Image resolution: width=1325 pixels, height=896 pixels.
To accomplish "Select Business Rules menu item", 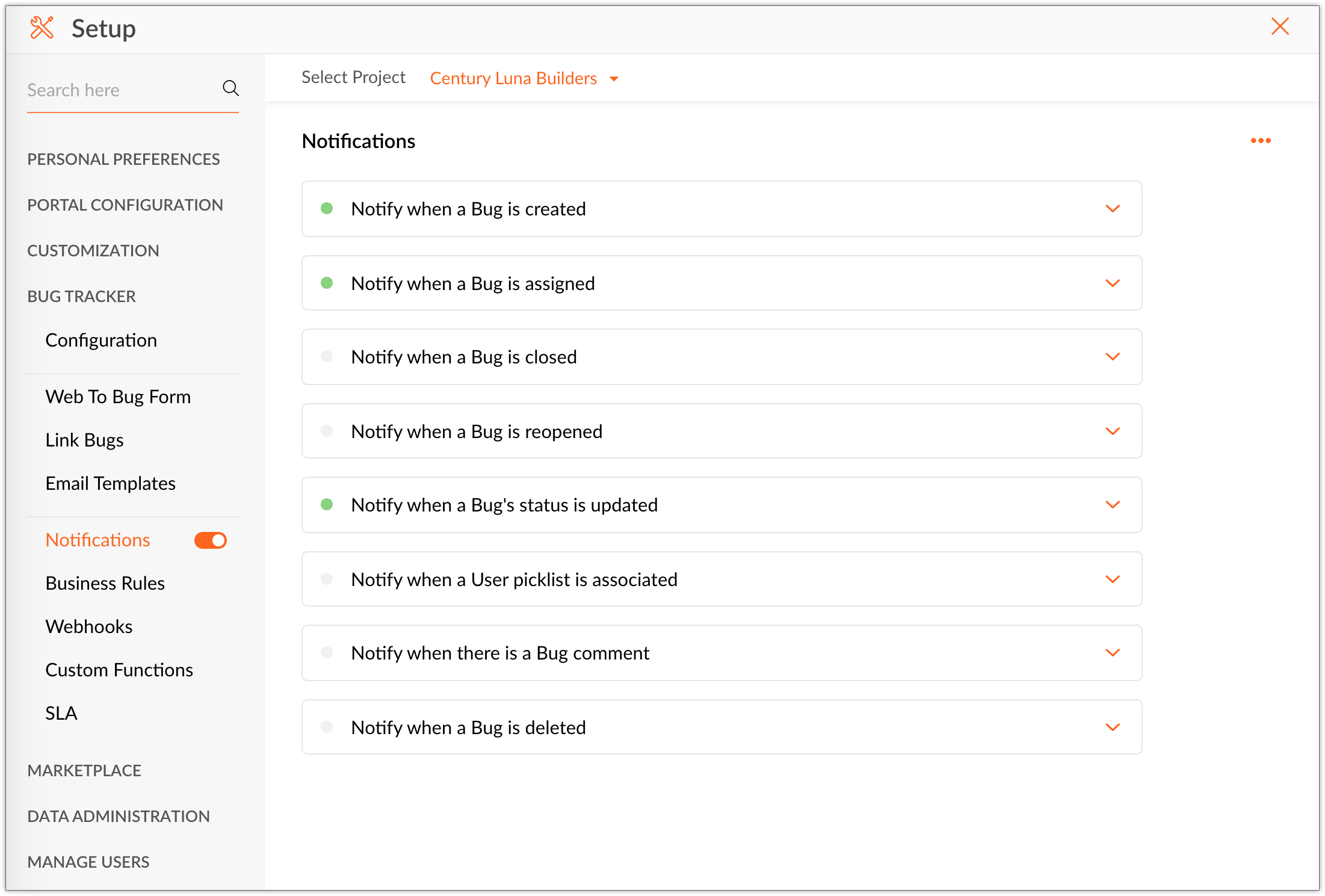I will point(105,583).
